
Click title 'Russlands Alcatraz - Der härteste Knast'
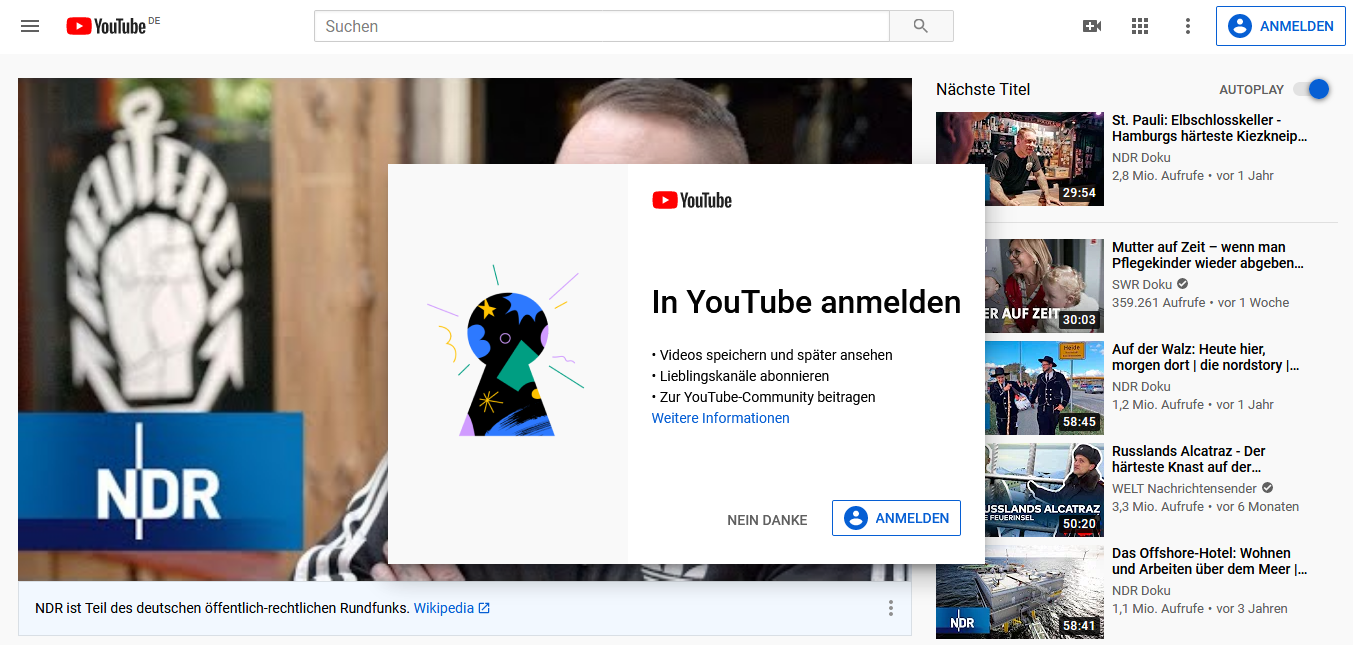pyautogui.click(x=1189, y=459)
